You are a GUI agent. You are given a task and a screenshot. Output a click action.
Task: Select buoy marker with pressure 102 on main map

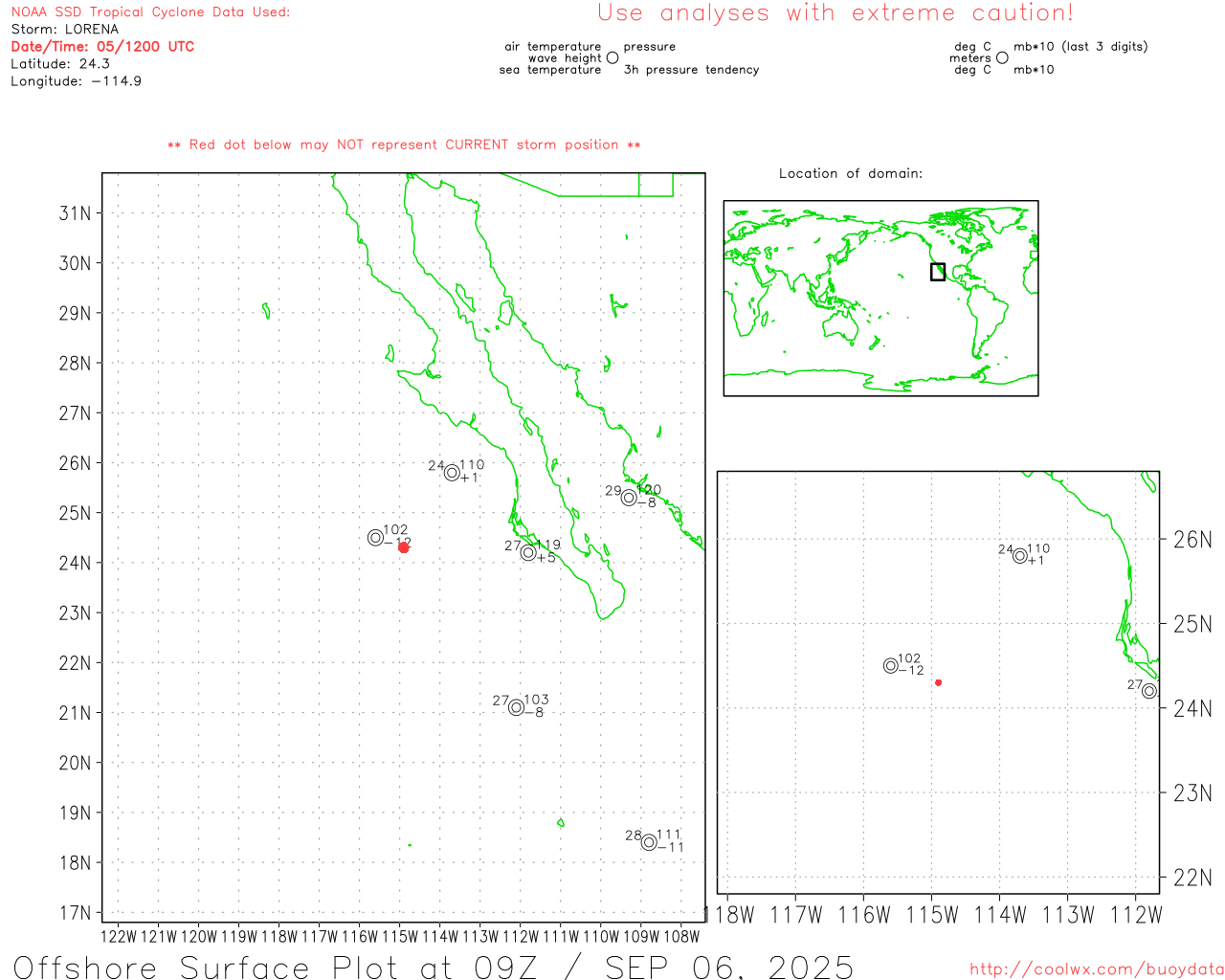tap(376, 538)
